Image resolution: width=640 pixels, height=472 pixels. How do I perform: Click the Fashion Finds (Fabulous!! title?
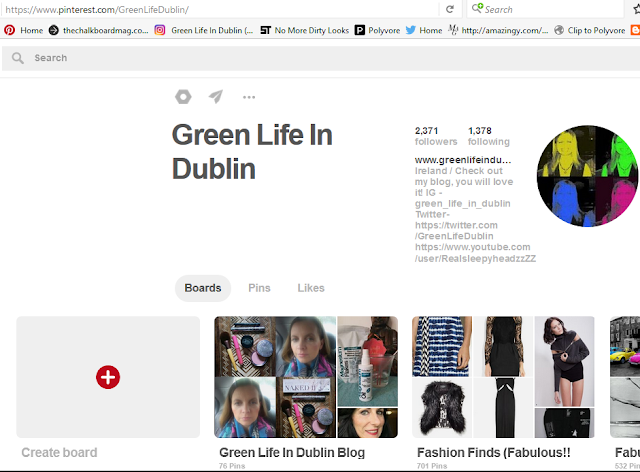click(x=493, y=452)
